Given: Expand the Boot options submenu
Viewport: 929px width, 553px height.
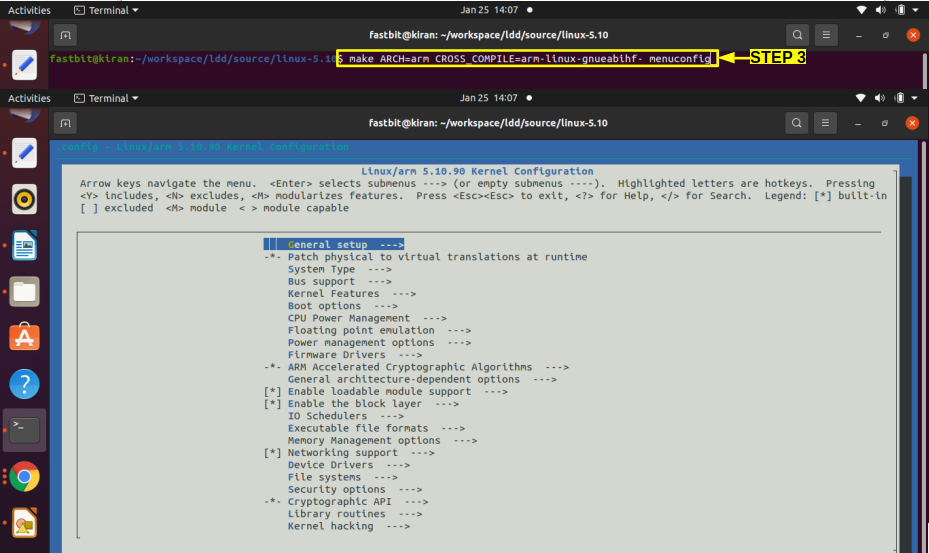Looking at the screenshot, I should 342,306.
